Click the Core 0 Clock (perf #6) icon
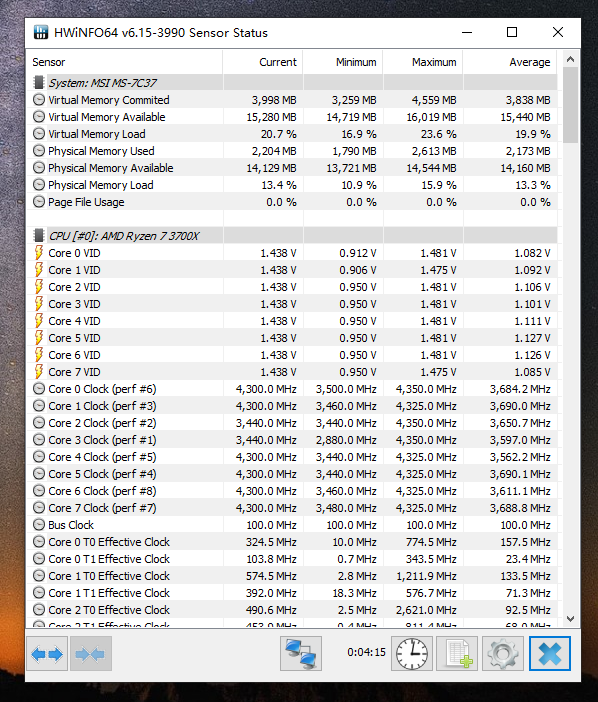The width and height of the screenshot is (598, 702). tap(39, 389)
